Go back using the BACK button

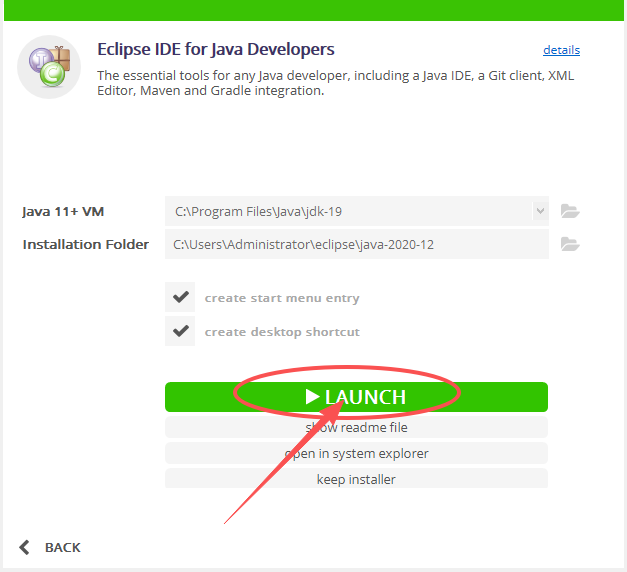tap(50, 547)
